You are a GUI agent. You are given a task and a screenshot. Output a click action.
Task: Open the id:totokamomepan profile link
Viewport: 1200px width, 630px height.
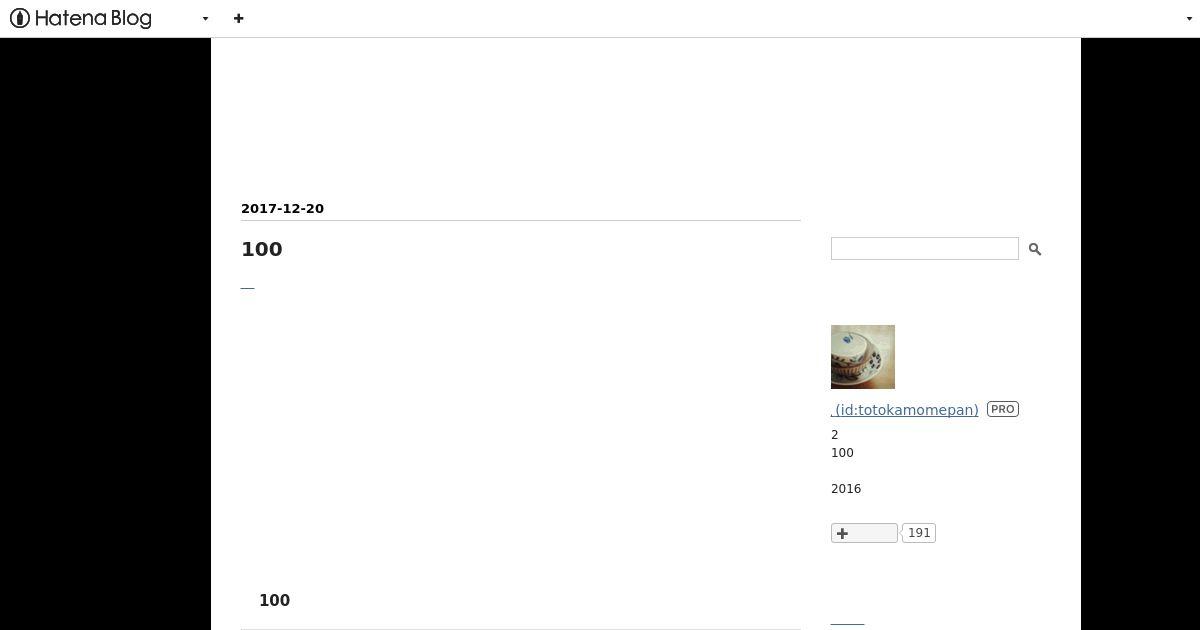pyautogui.click(x=905, y=410)
